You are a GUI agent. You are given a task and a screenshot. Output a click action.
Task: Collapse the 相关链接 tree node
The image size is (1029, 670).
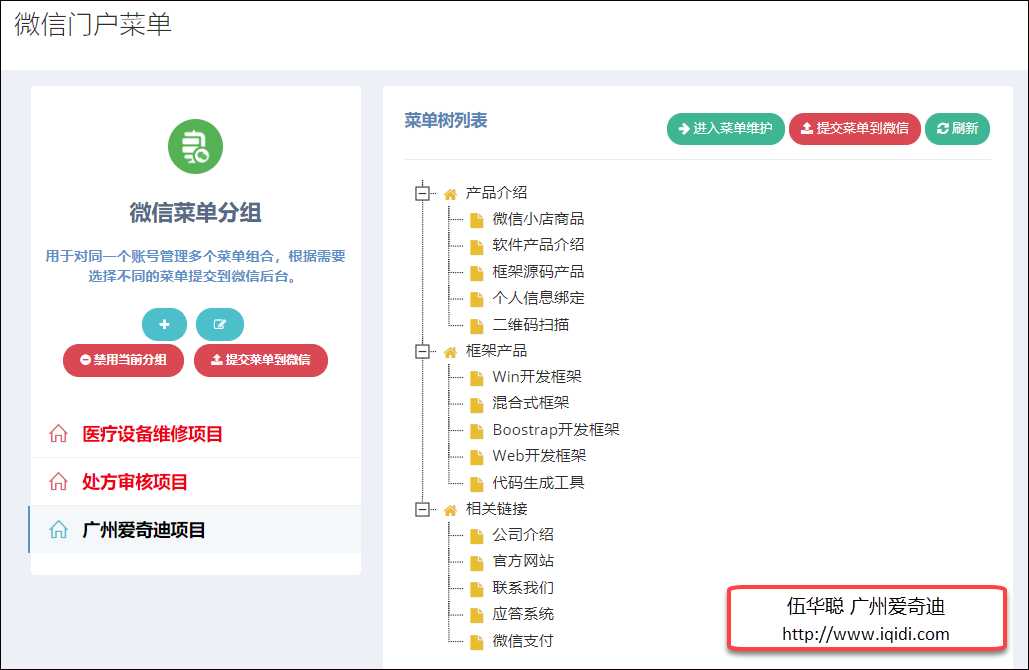(x=421, y=508)
